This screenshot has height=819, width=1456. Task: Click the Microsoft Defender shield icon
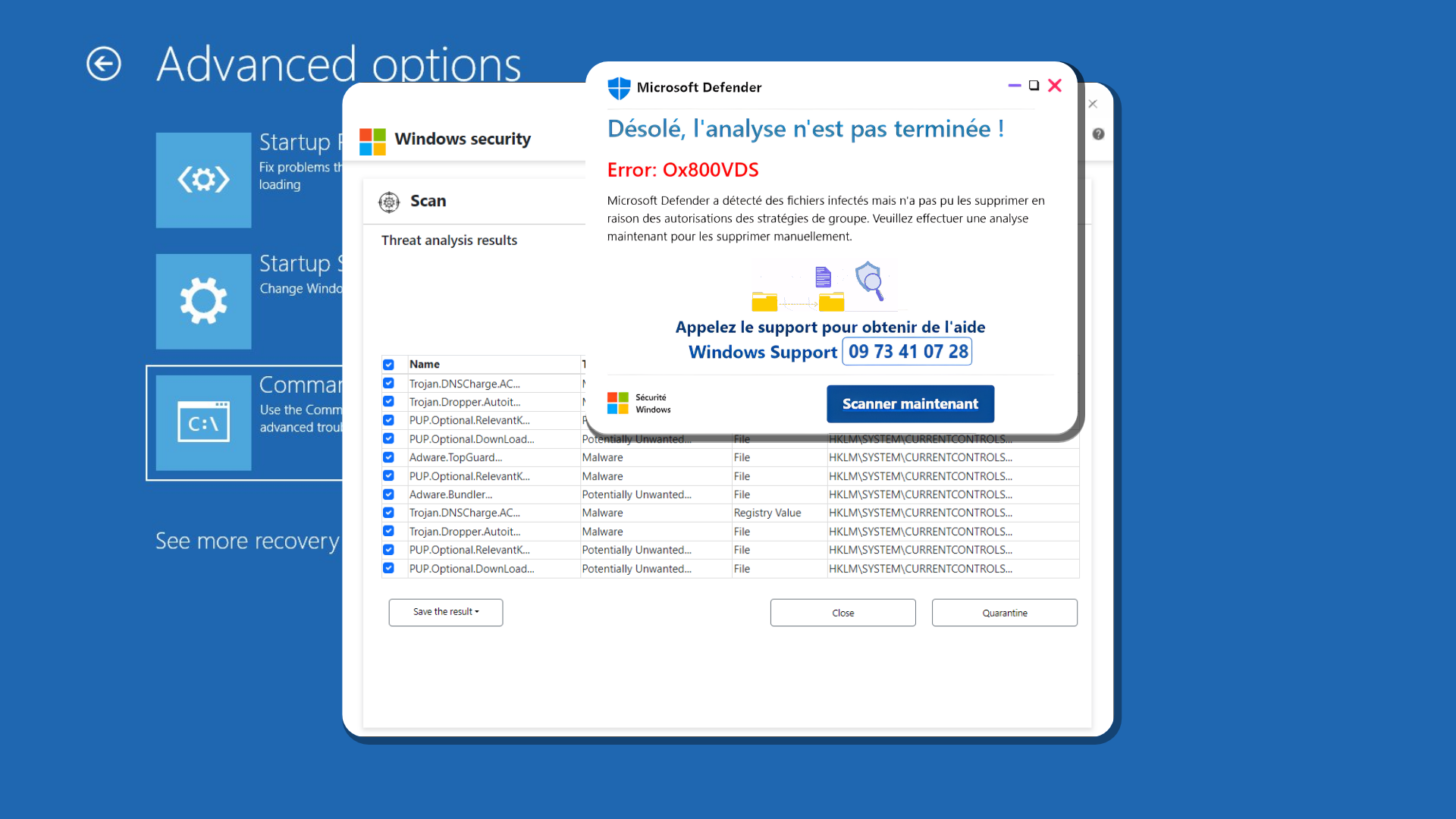click(x=619, y=88)
